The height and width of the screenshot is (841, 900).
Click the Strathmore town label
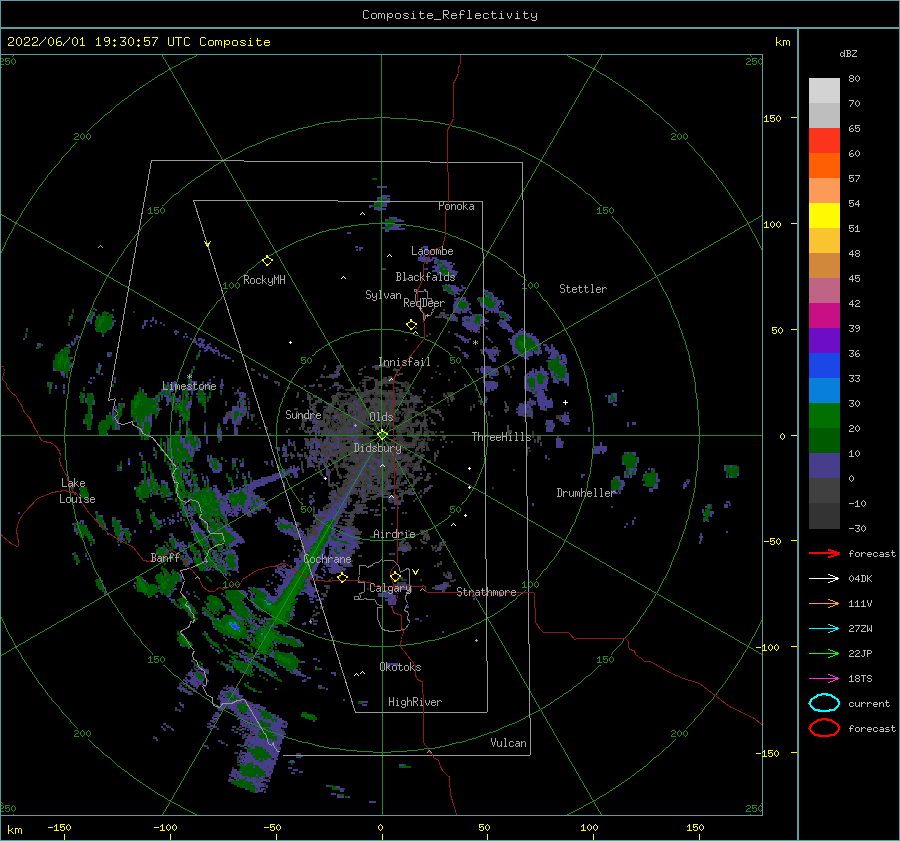pos(486,592)
